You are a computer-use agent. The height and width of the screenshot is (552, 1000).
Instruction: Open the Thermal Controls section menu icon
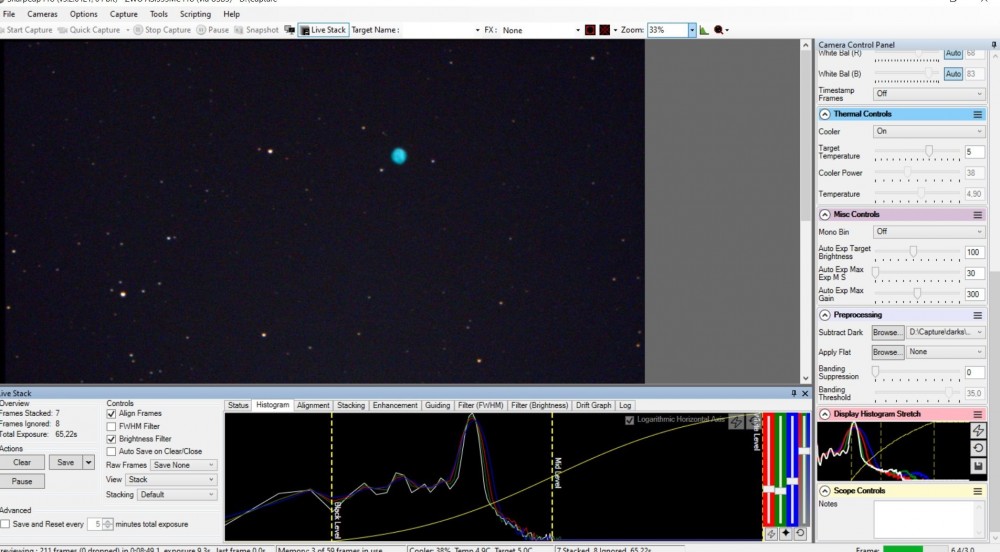coord(977,114)
